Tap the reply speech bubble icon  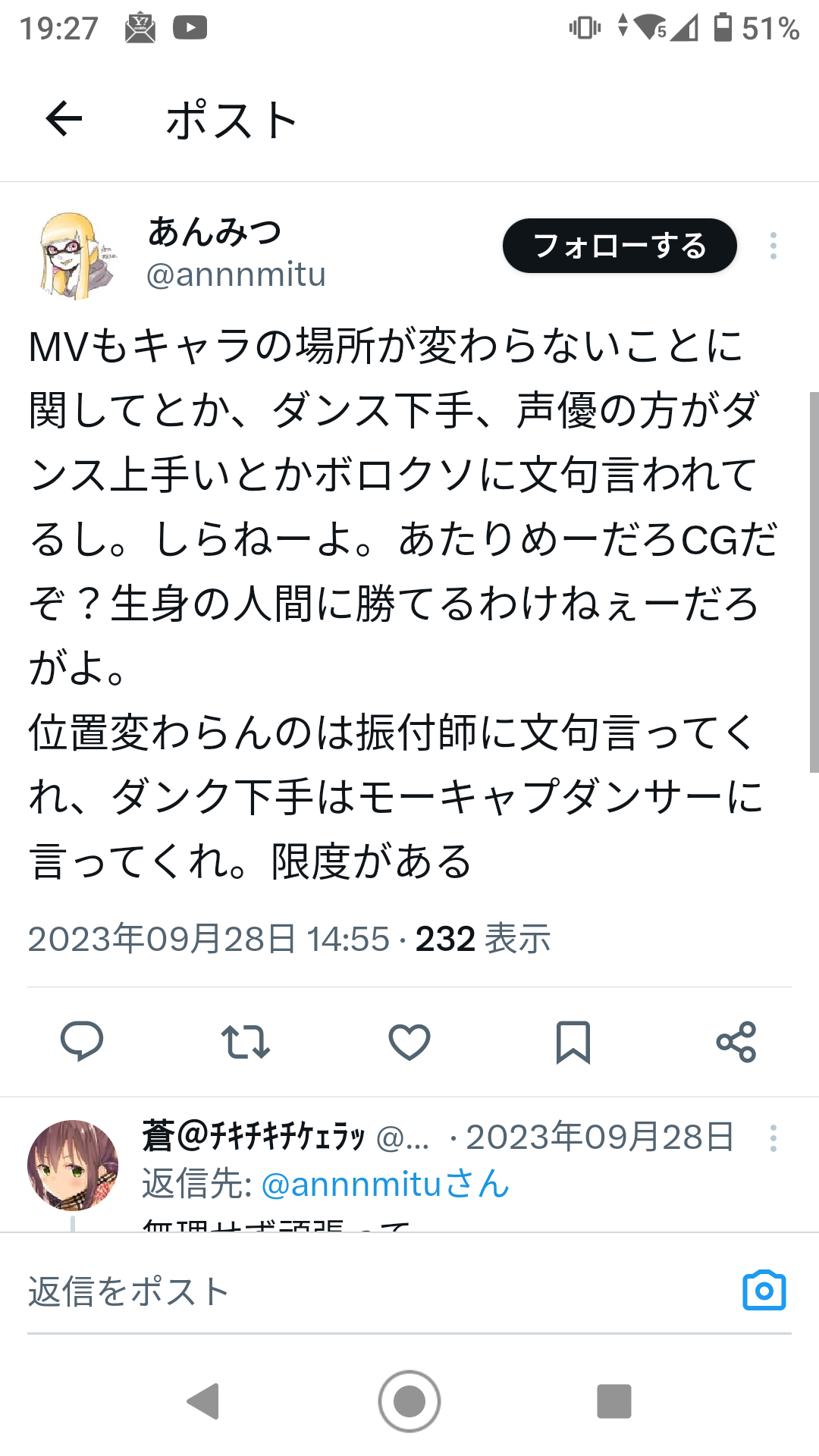(82, 1041)
